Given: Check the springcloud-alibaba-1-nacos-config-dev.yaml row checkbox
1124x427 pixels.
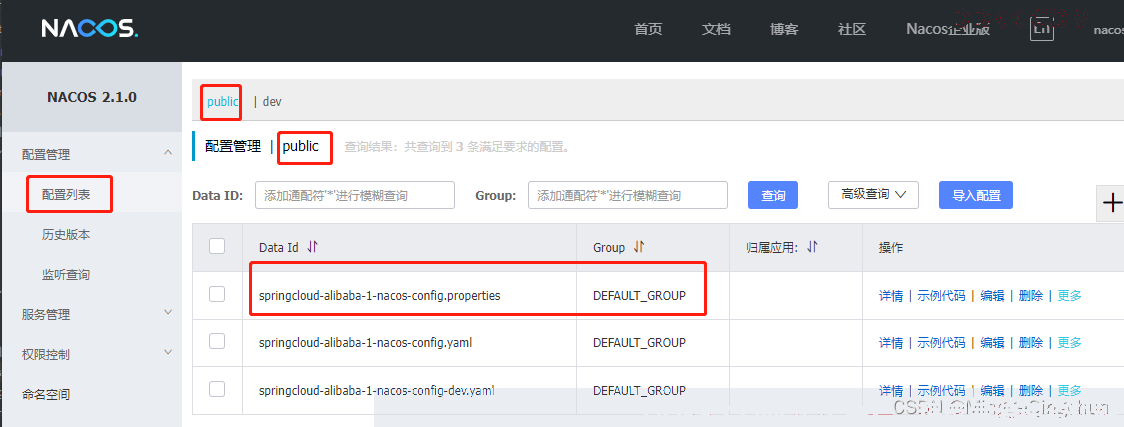Looking at the screenshot, I should pyautogui.click(x=217, y=389).
